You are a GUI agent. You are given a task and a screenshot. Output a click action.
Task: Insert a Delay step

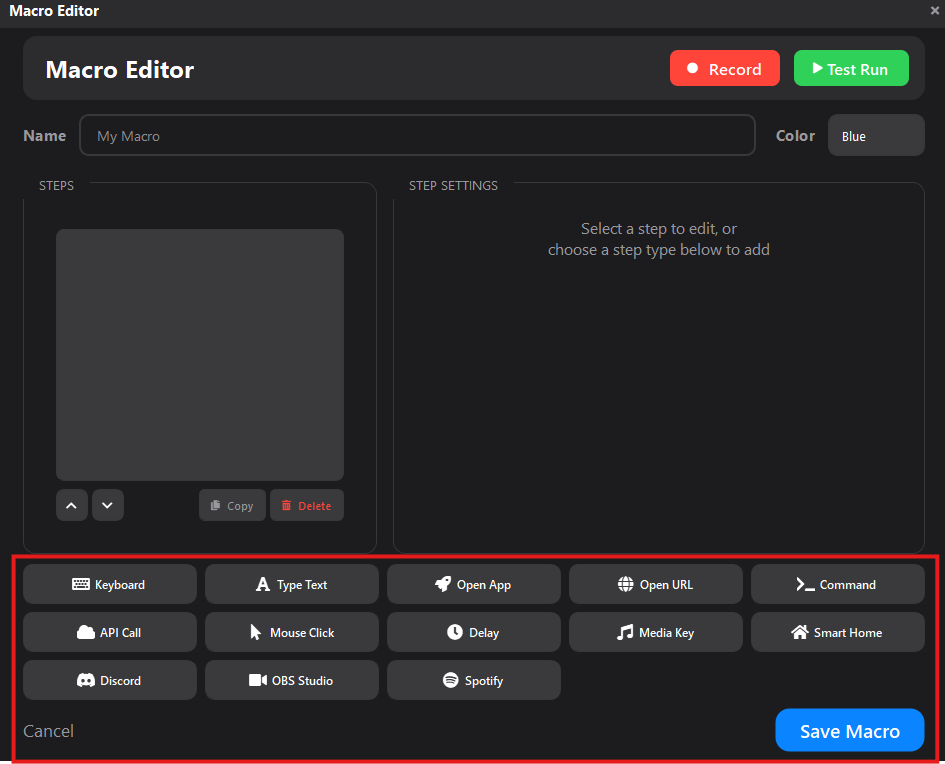(x=473, y=632)
